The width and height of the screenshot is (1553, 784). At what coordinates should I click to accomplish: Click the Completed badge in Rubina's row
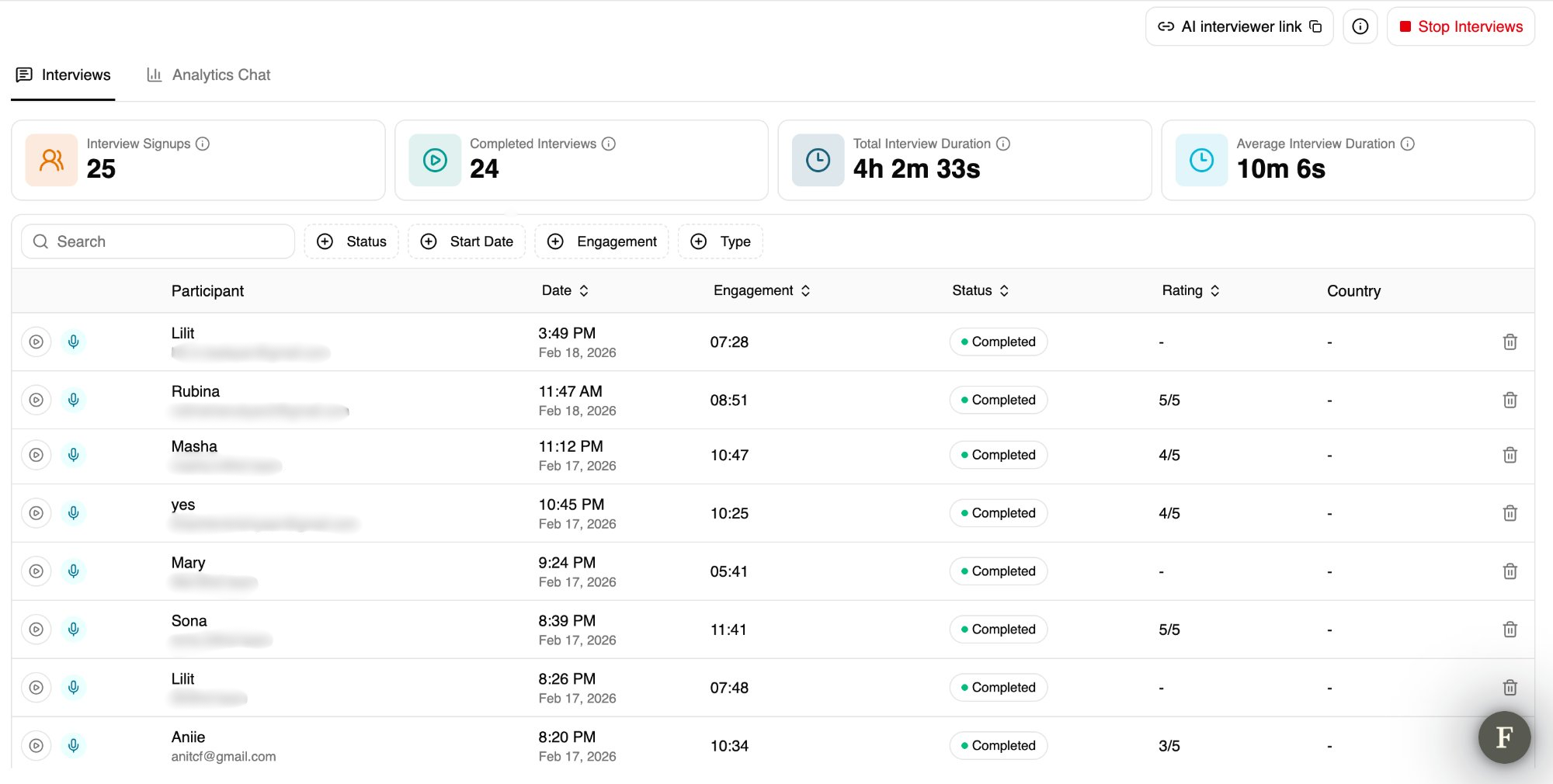pos(999,400)
